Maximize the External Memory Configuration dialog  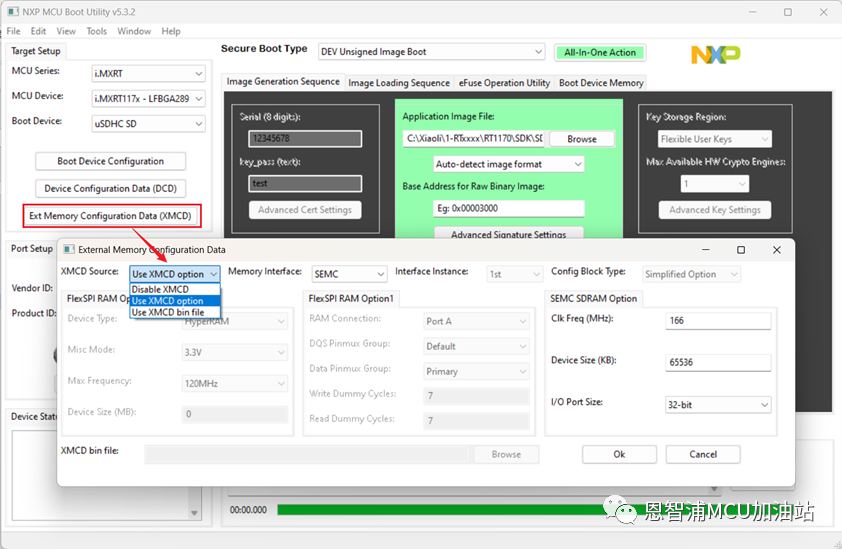pos(741,250)
